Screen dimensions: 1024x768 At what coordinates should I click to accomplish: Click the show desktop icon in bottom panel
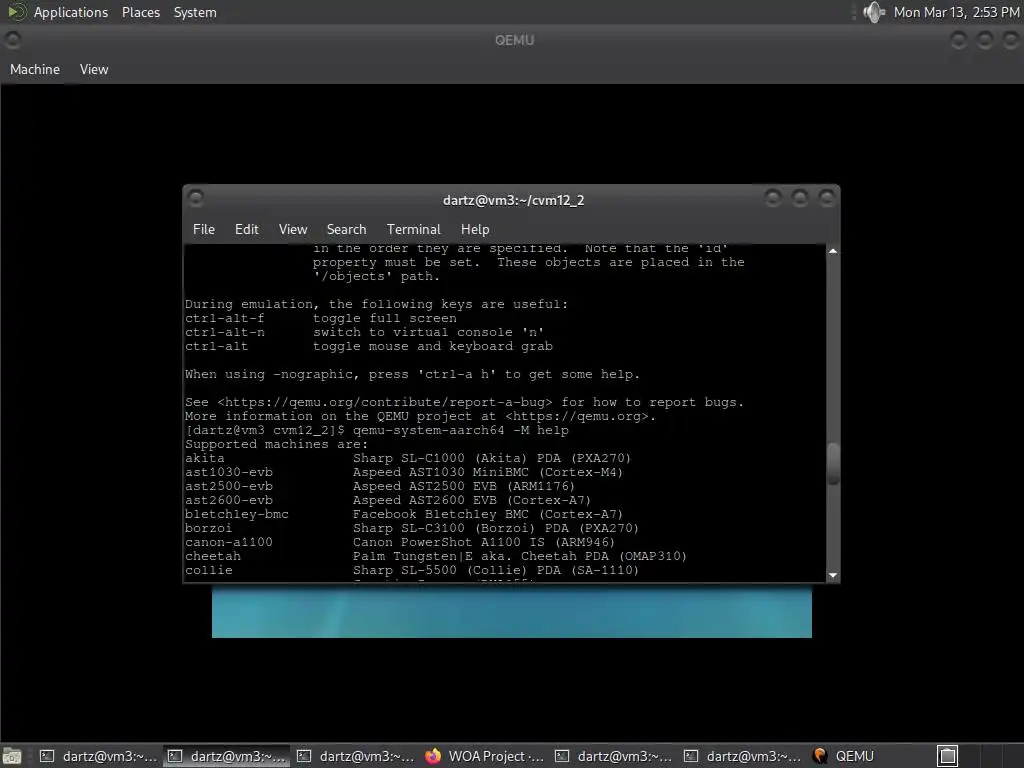coord(12,756)
